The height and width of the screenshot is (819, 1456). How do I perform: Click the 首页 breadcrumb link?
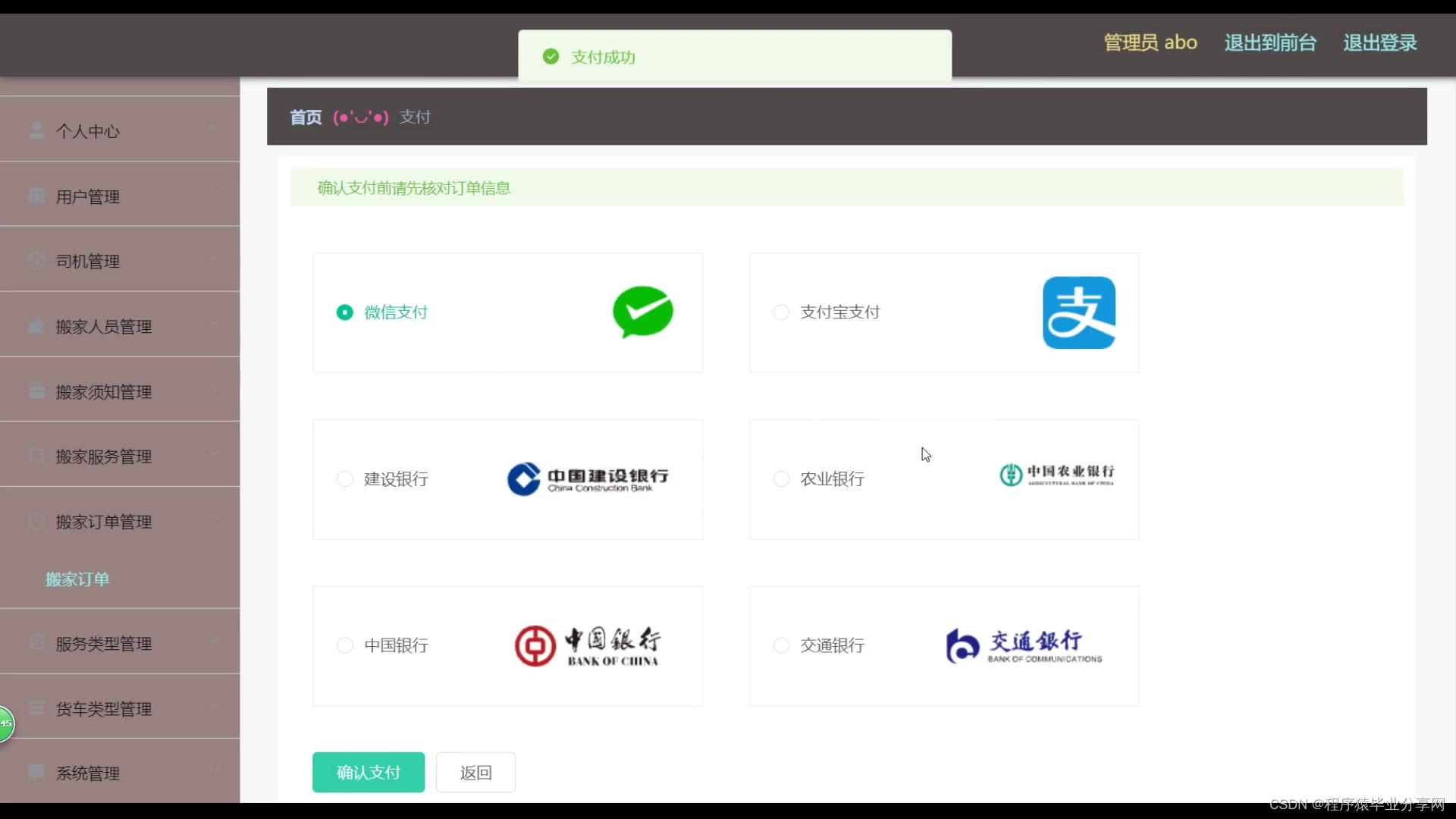[x=306, y=118]
